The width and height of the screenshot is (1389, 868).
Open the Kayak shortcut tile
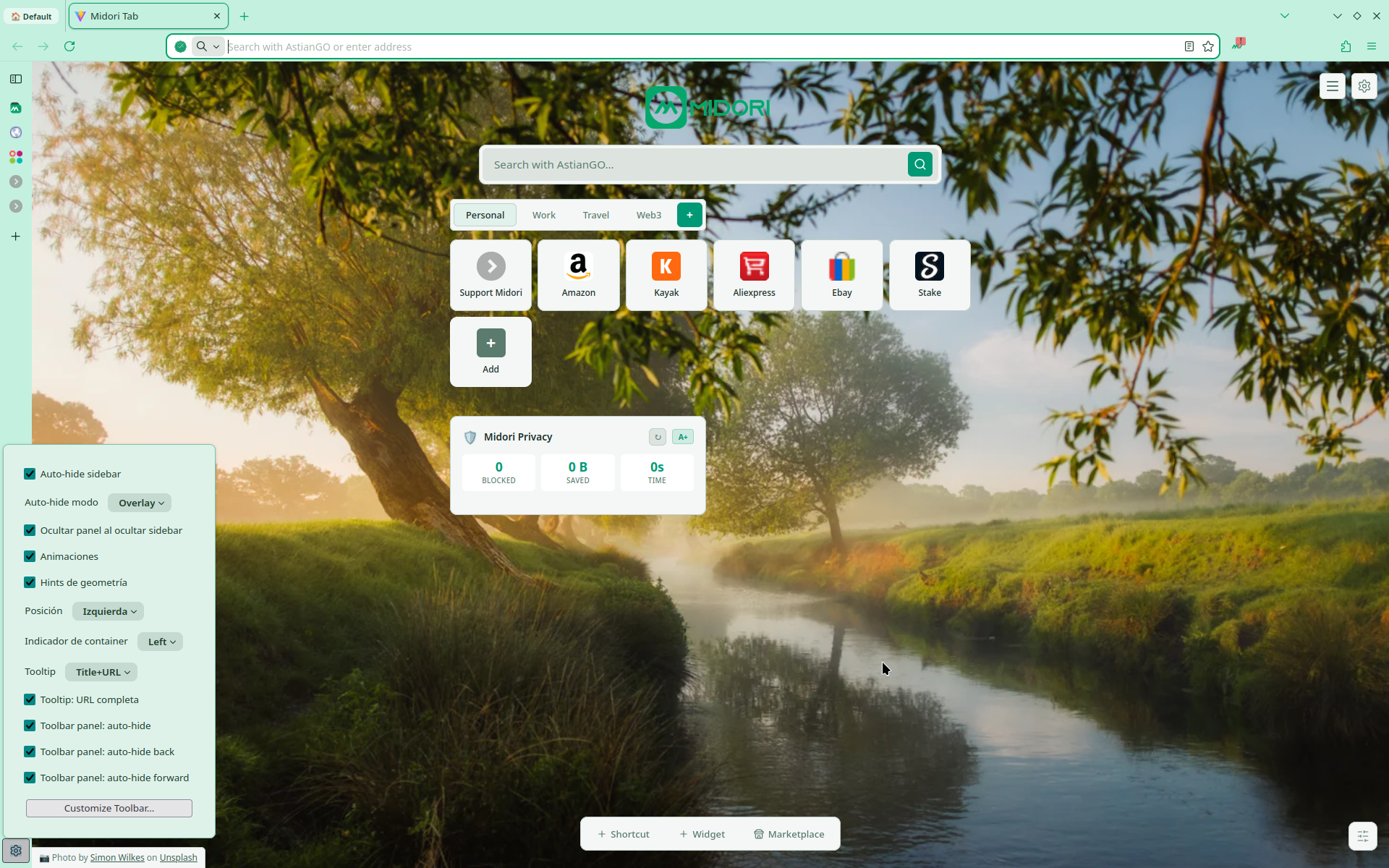pos(666,276)
